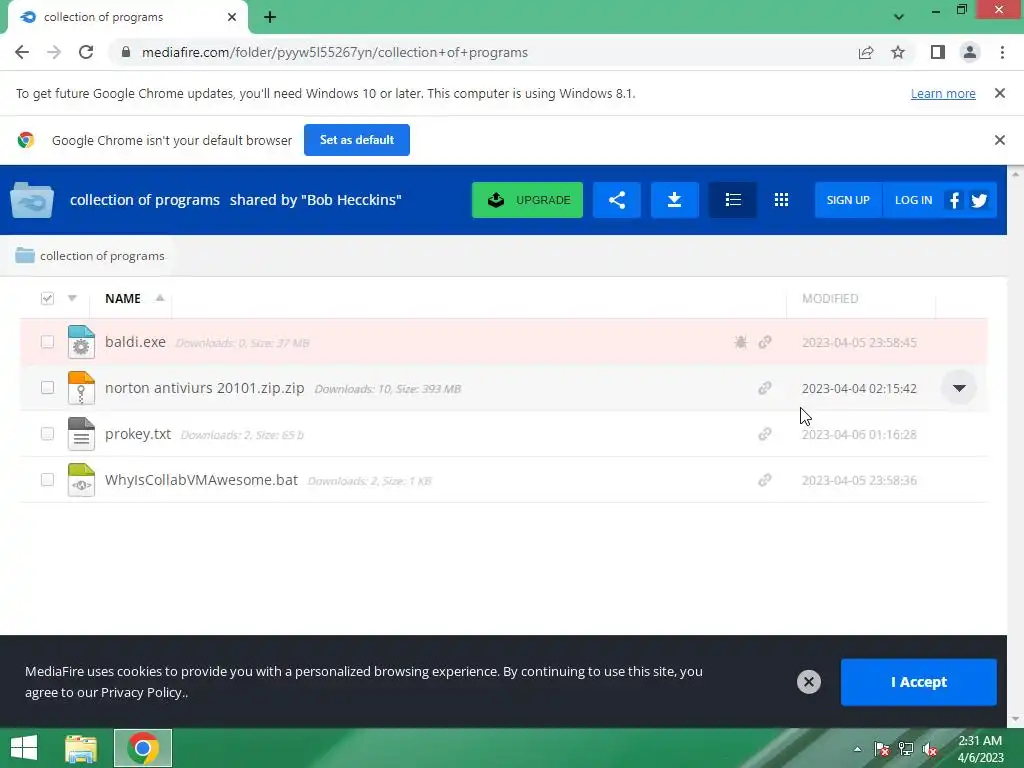Close the default browser prompt bar
Image resolution: width=1024 pixels, height=768 pixels.
tap(999, 140)
